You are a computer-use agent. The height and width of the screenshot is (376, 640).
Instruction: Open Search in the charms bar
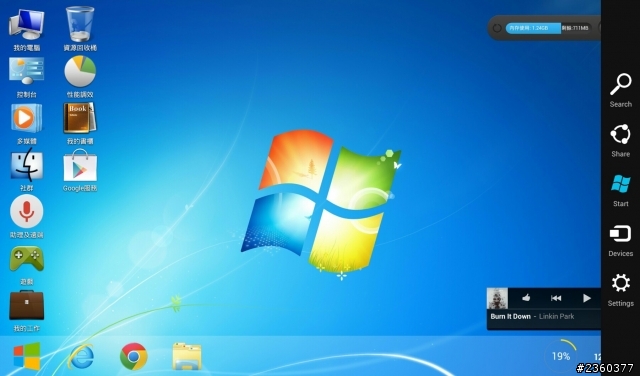(620, 90)
